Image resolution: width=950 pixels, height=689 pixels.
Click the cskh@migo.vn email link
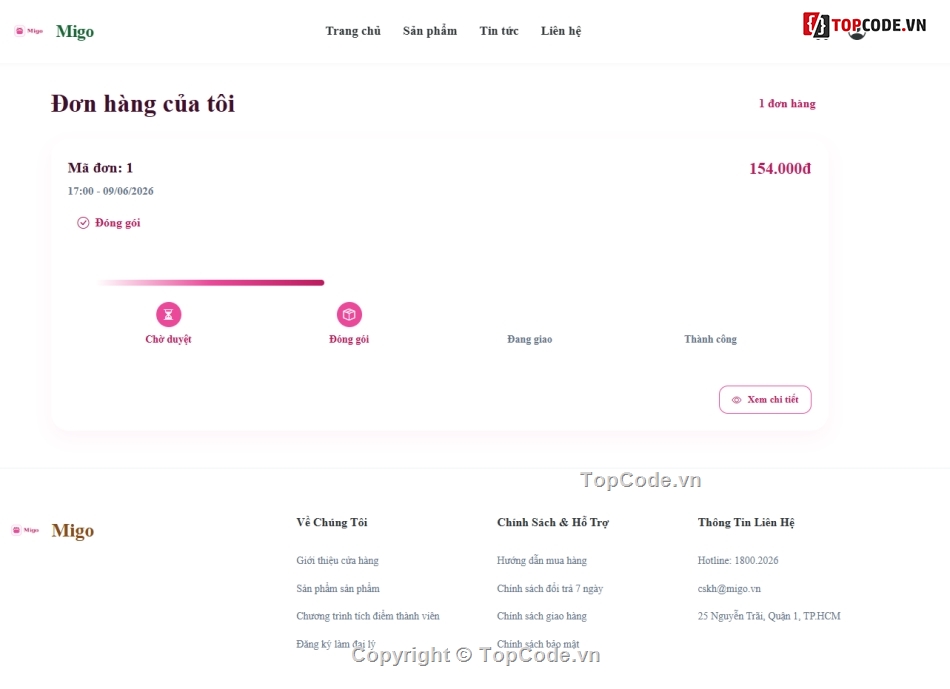pos(729,588)
